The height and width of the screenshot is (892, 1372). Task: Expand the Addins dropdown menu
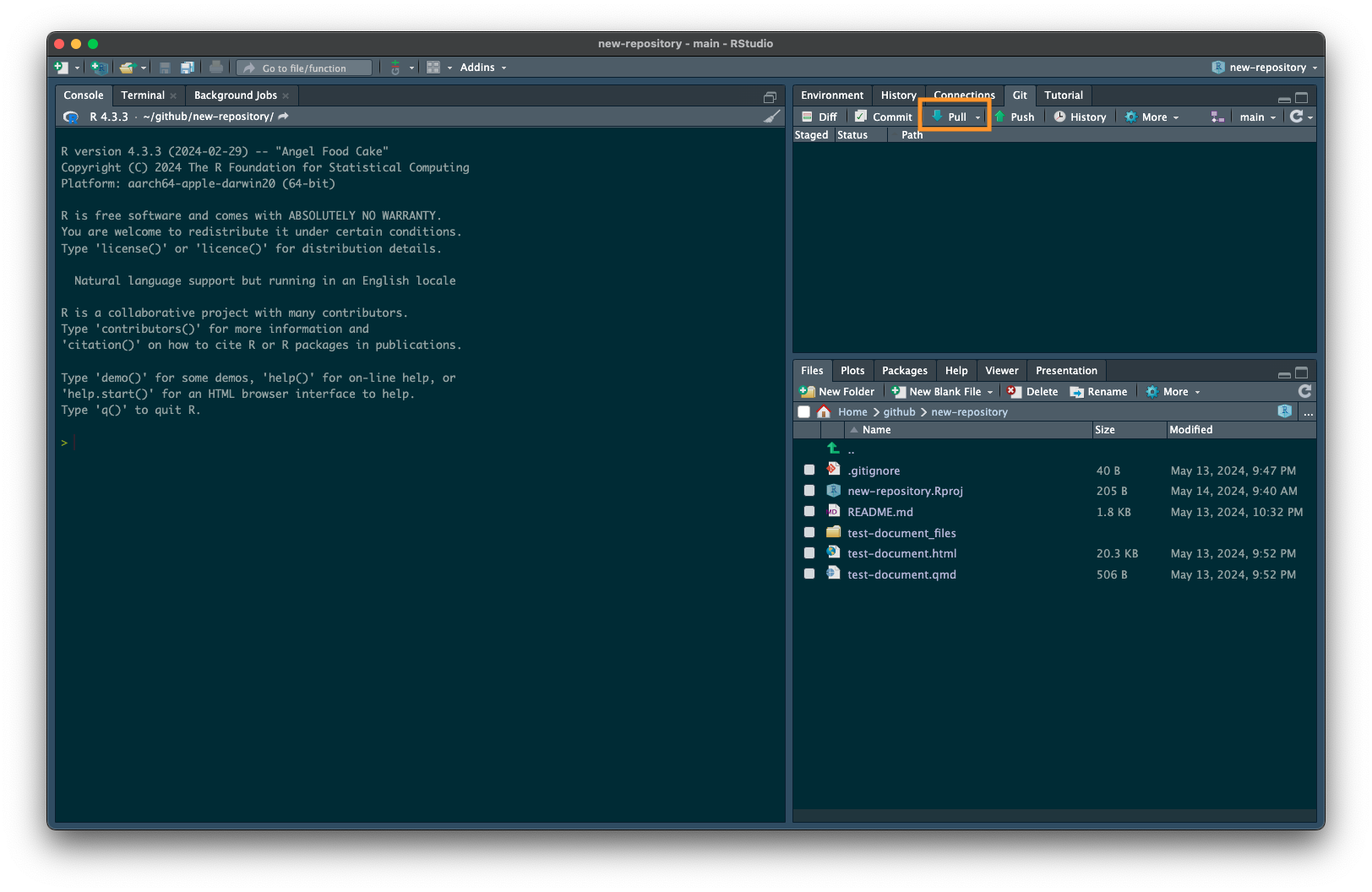coord(482,68)
